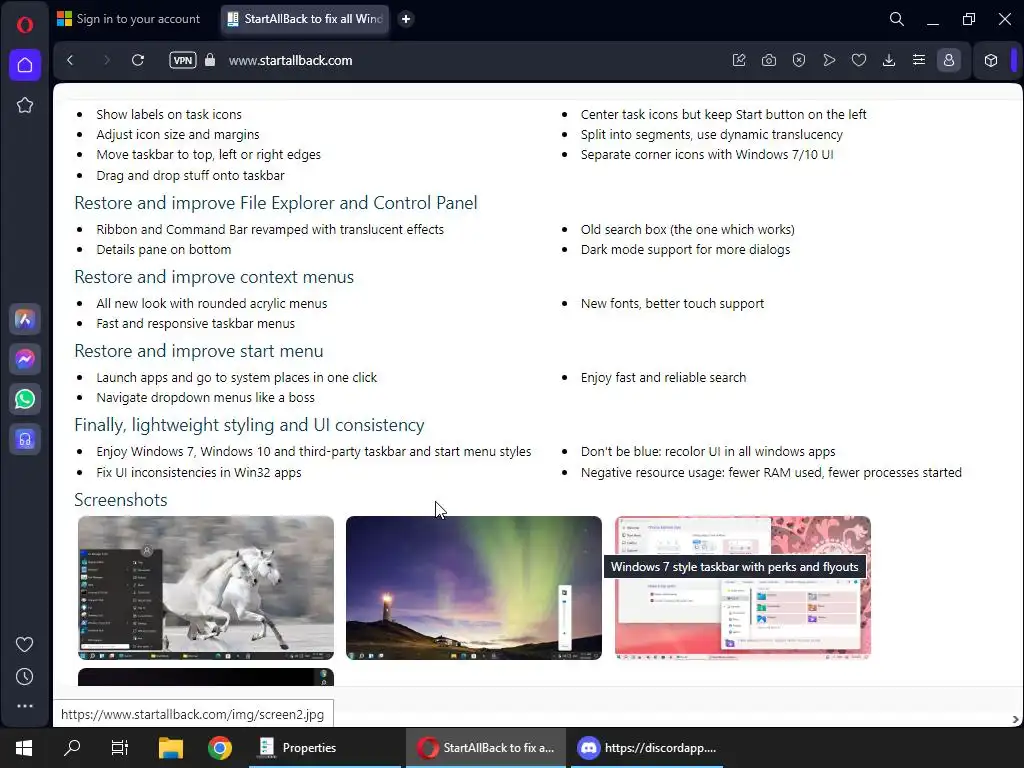Open File Explorer from taskbar

(x=170, y=748)
